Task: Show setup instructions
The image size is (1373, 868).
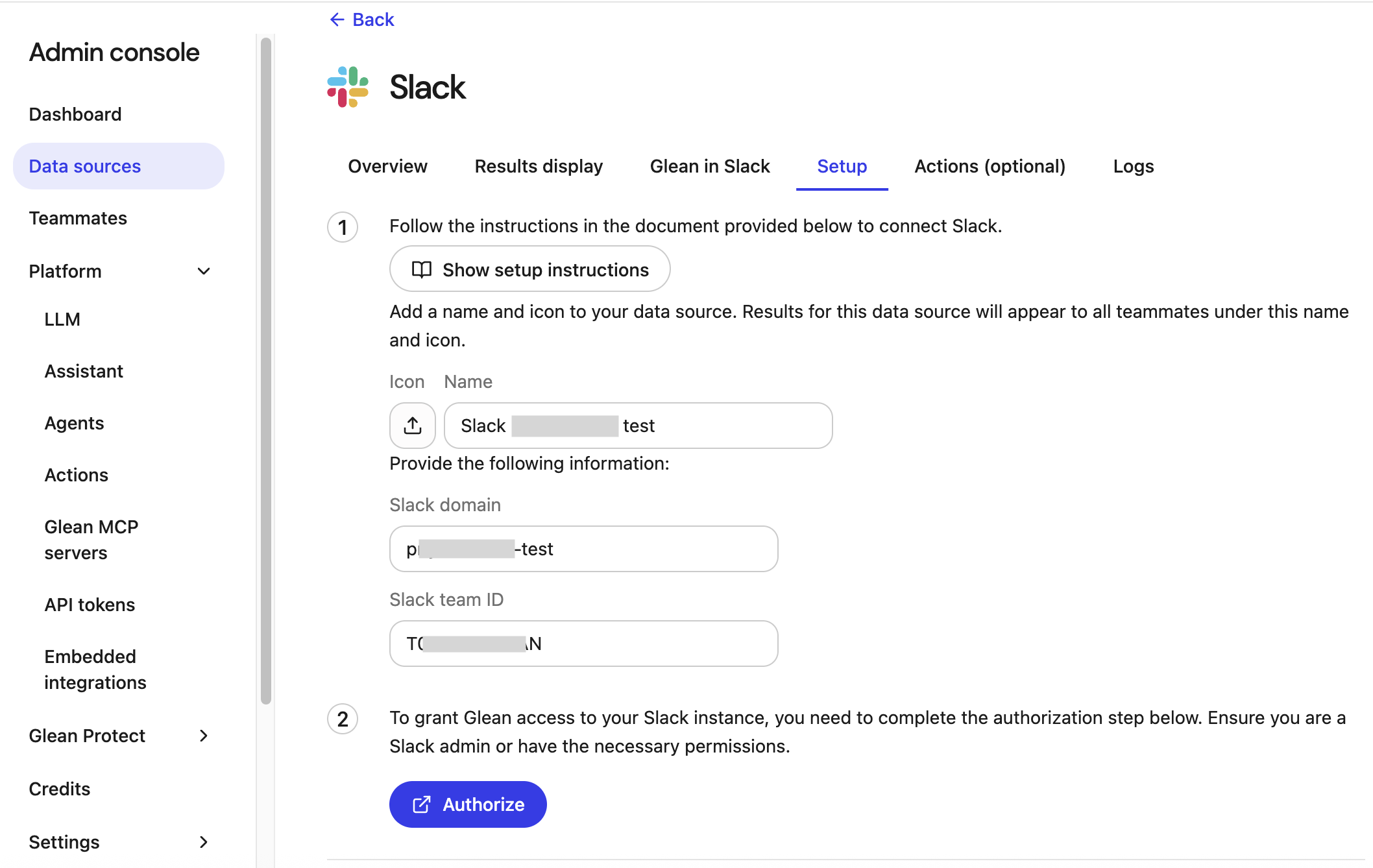Action: pyautogui.click(x=529, y=269)
